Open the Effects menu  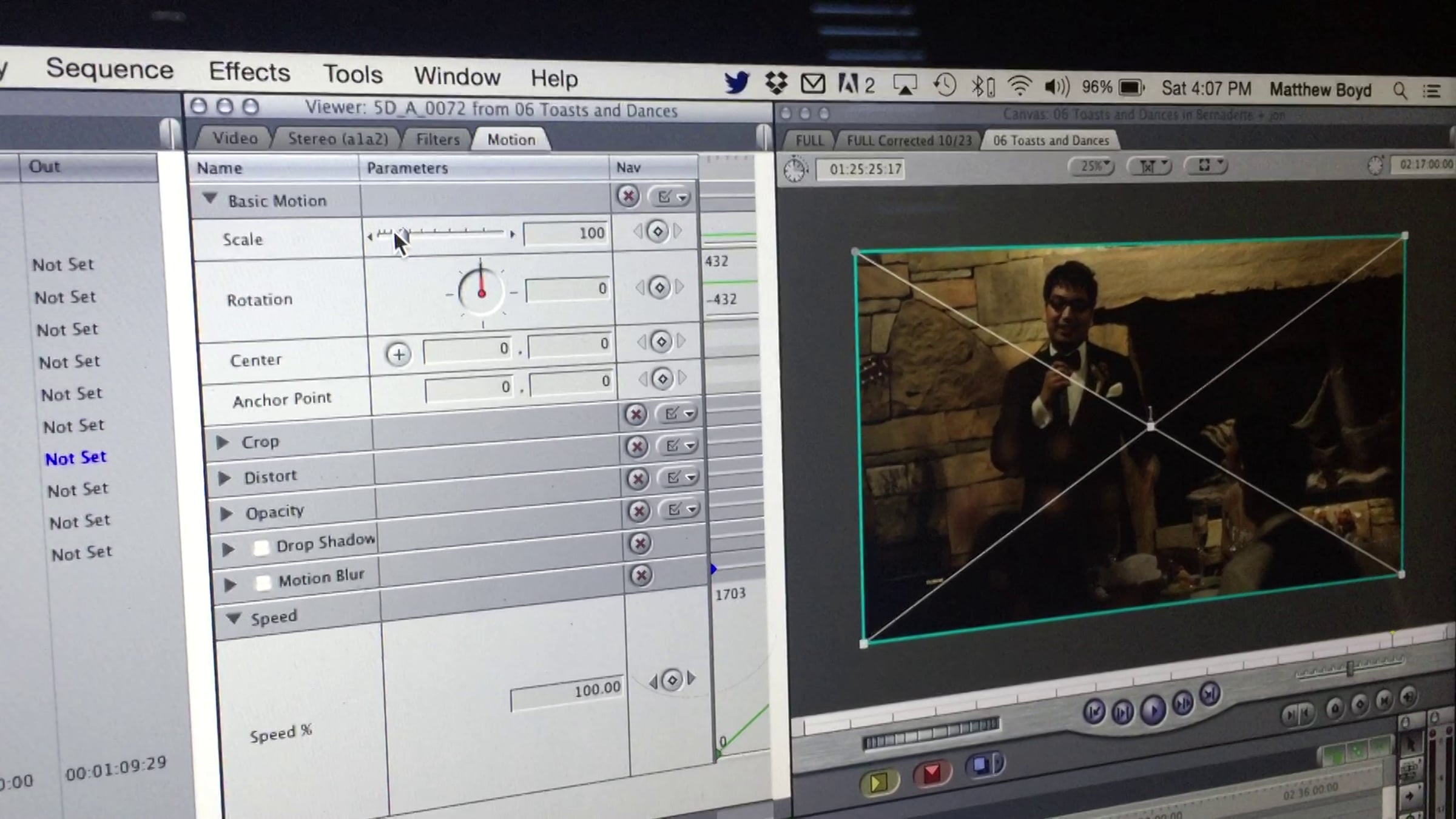tap(249, 72)
